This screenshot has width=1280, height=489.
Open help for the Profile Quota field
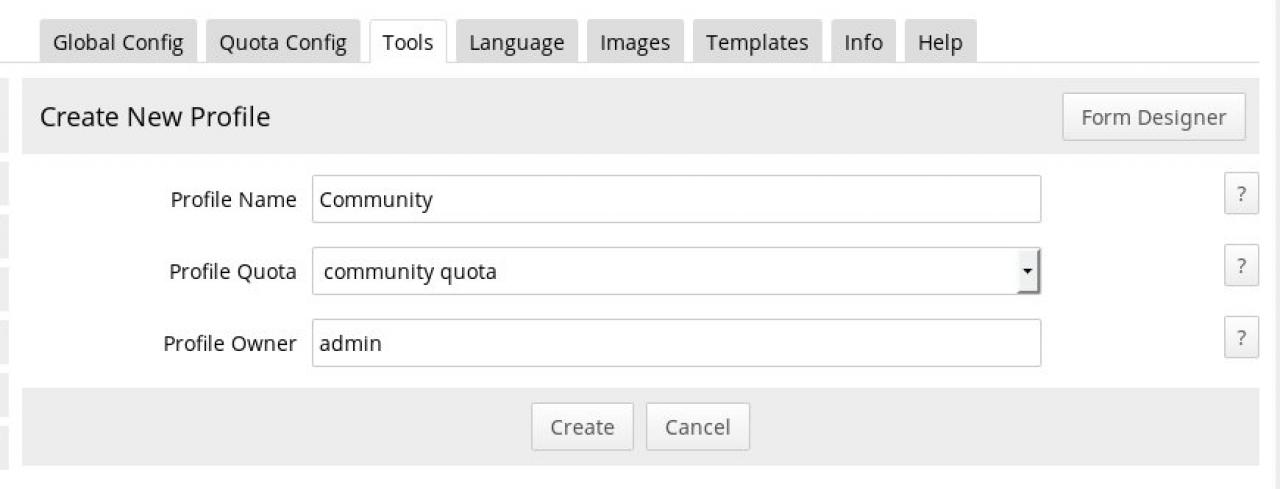pos(1241,266)
